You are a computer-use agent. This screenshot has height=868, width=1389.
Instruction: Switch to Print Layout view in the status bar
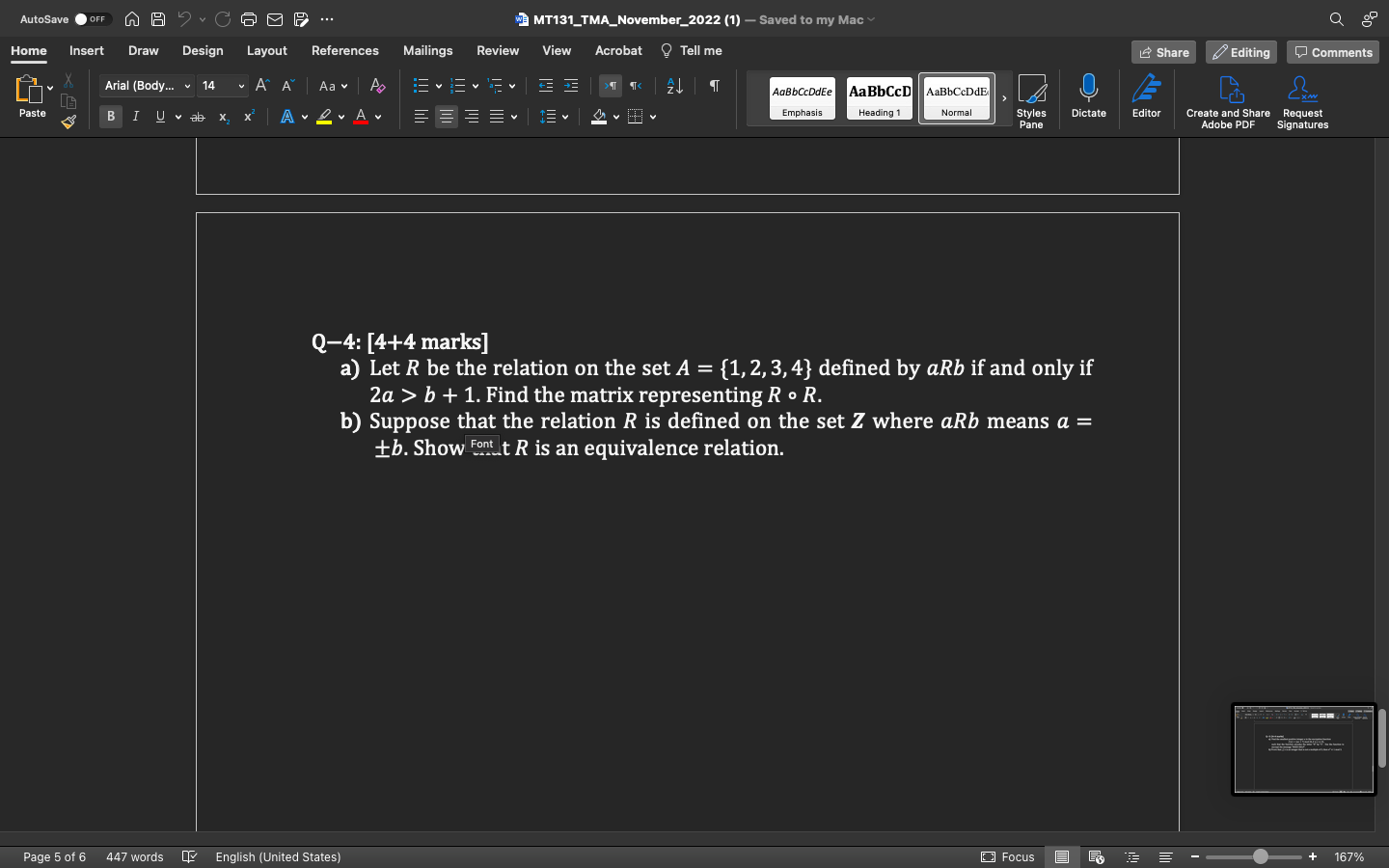[1062, 856]
